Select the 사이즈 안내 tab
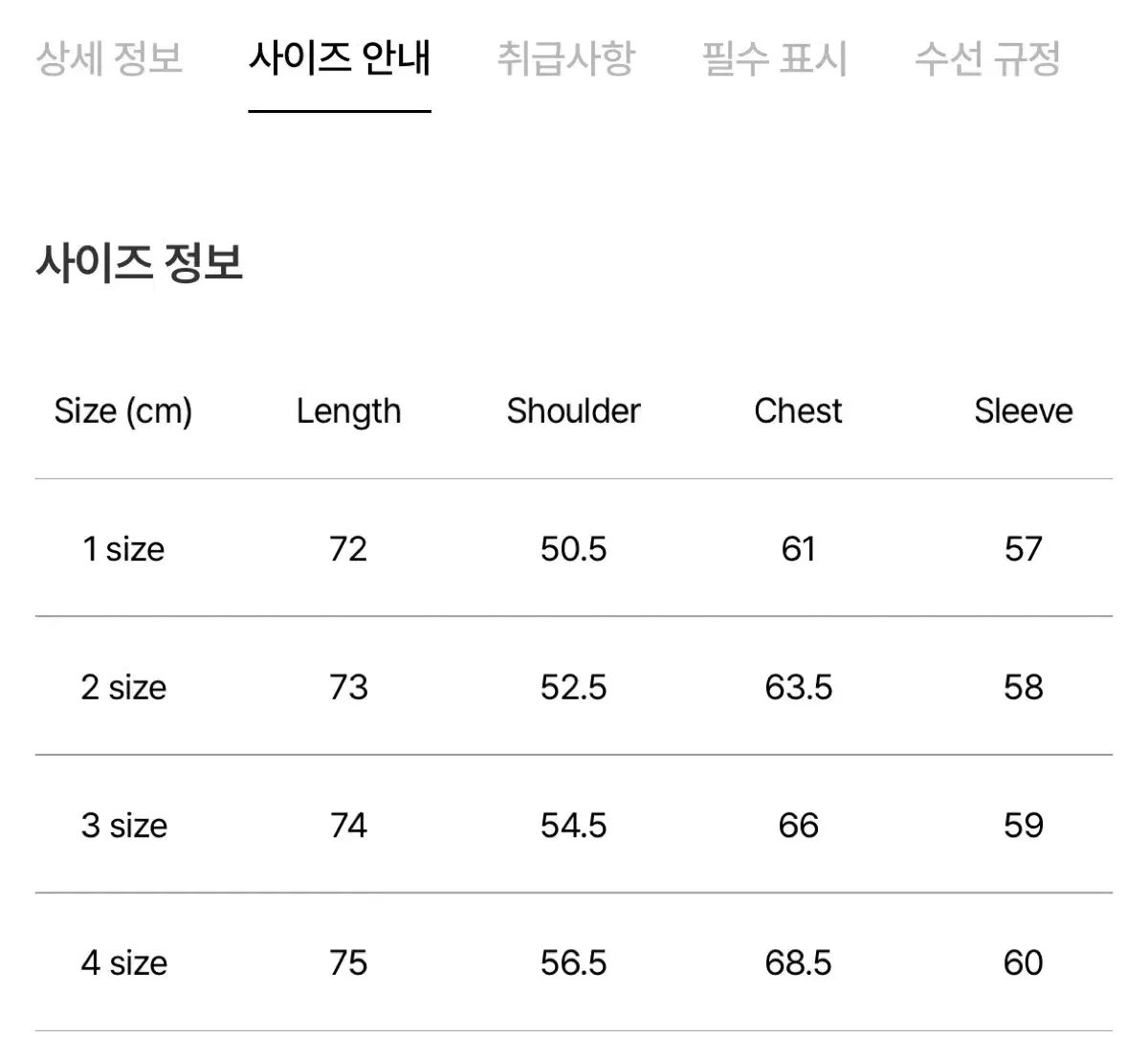Image resolution: width=1148 pixels, height=1038 pixels. click(340, 58)
